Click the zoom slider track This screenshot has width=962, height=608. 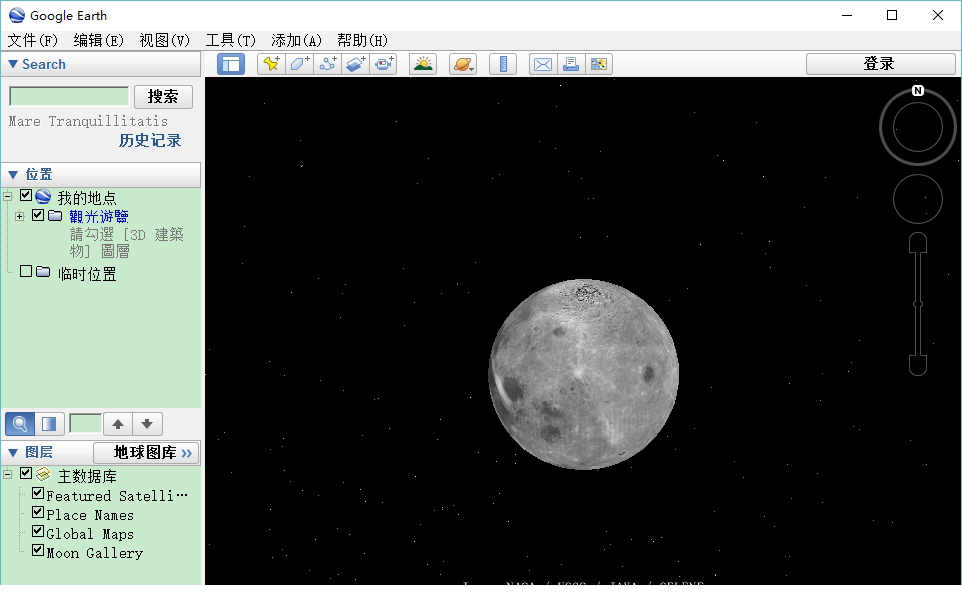coord(918,304)
